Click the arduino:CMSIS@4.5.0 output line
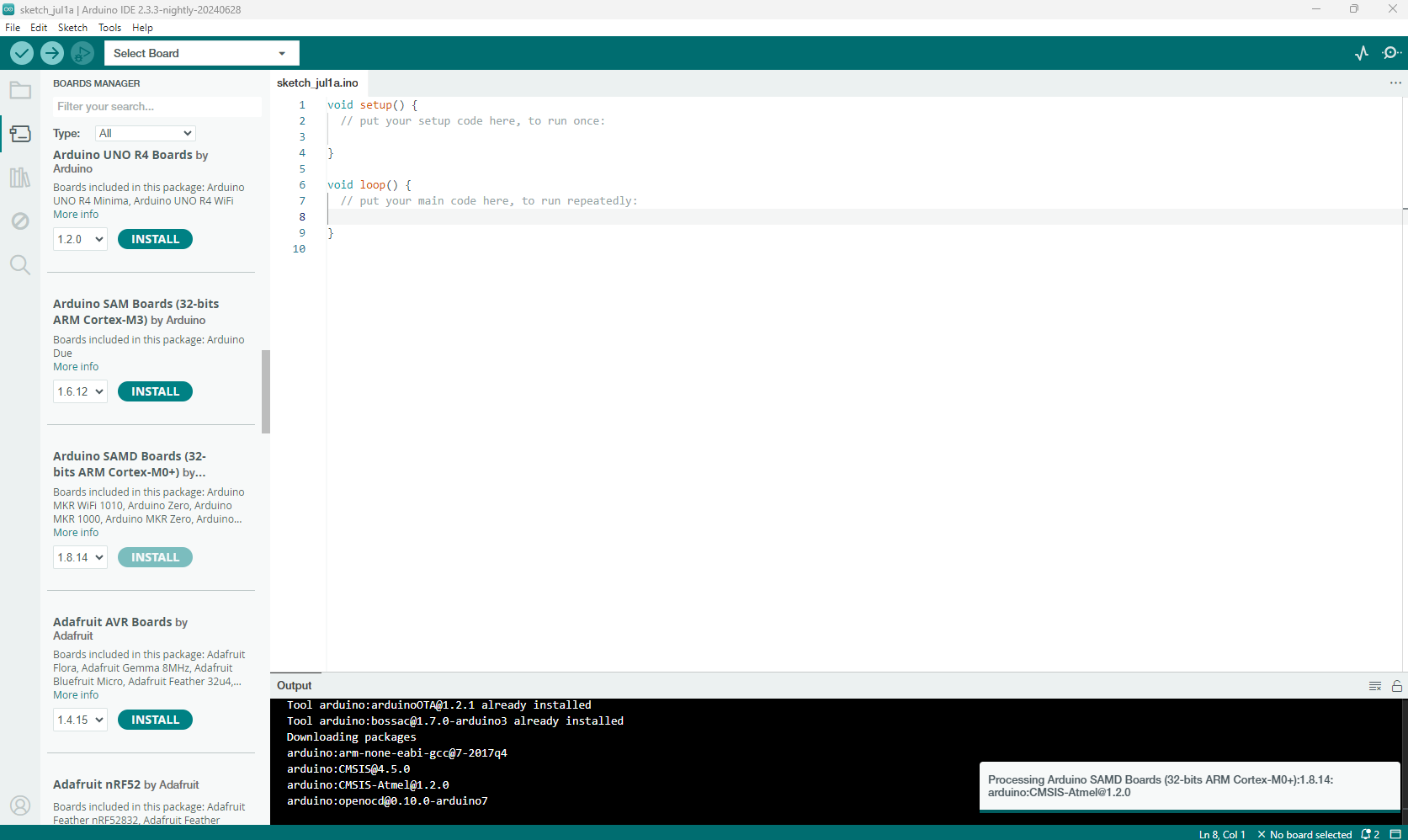The height and width of the screenshot is (840, 1408). click(348, 769)
